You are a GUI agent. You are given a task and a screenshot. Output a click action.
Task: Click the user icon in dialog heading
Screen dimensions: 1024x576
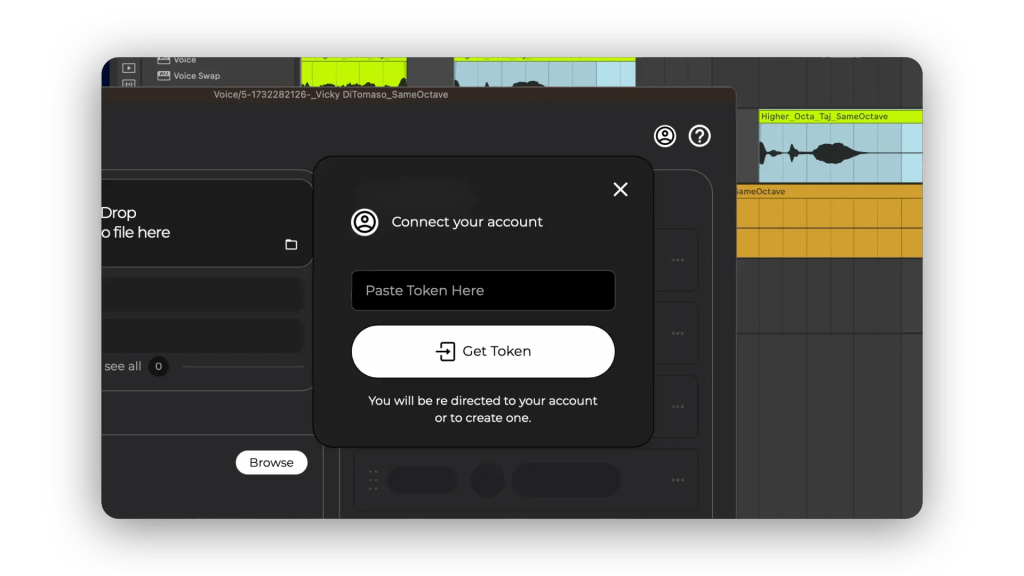pos(364,222)
